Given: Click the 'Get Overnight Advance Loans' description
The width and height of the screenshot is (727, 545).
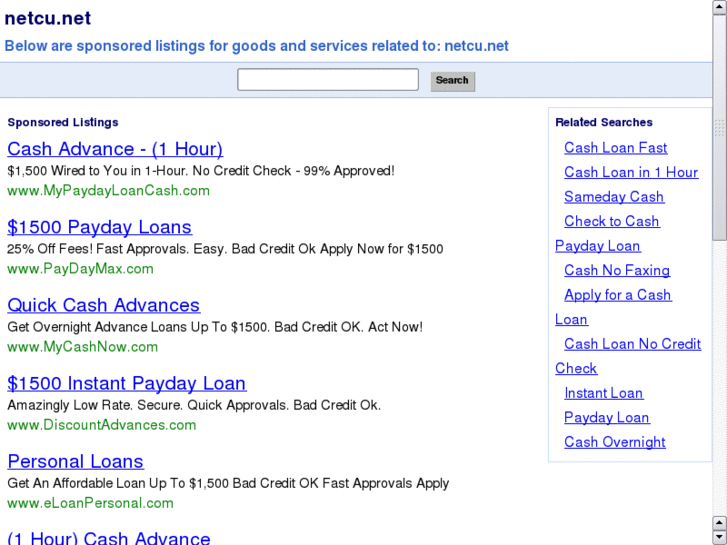Looking at the screenshot, I should pyautogui.click(x=215, y=327).
